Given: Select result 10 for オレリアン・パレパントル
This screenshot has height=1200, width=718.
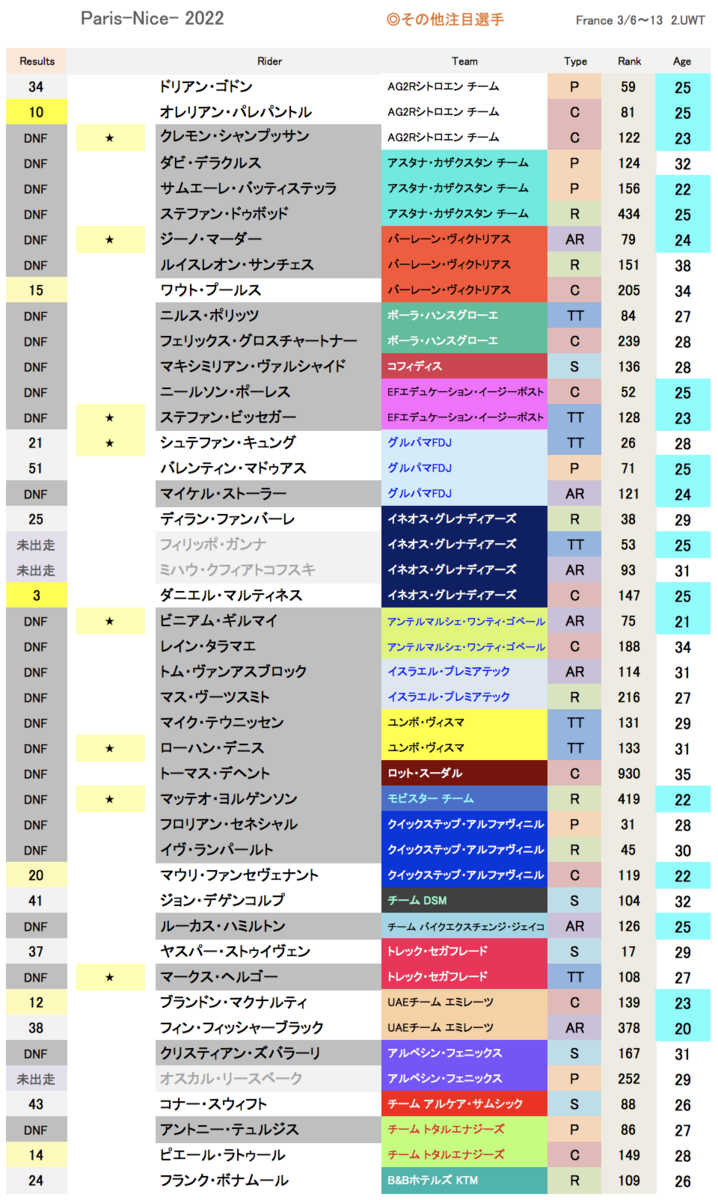Looking at the screenshot, I should click(36, 112).
